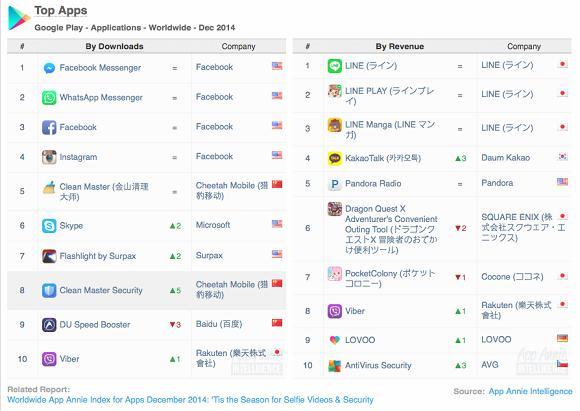580x411 pixels.
Task: Open the LINE green chat icon
Action: [334, 66]
